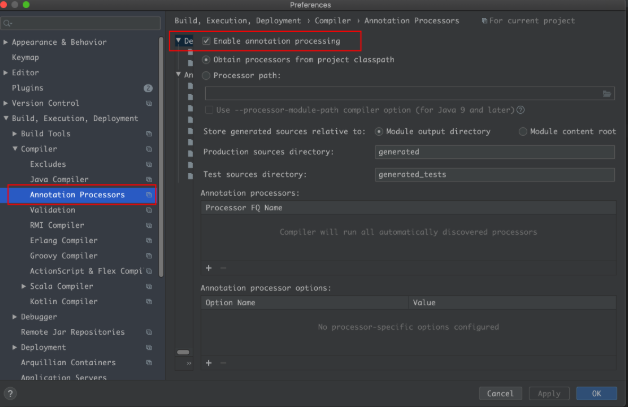
Task: Select Validation in the settings tree
Action: pos(52,210)
